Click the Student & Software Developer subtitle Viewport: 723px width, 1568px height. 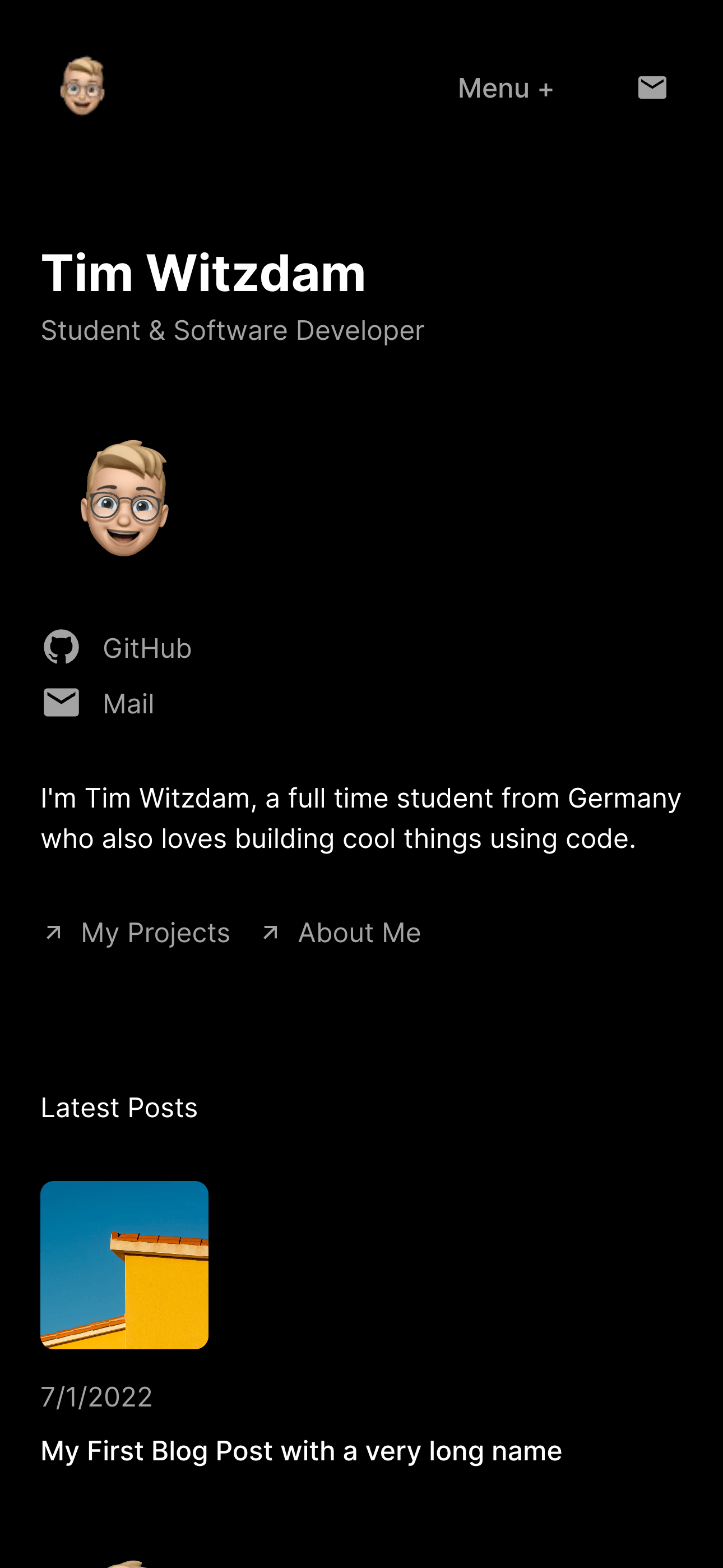coord(233,330)
